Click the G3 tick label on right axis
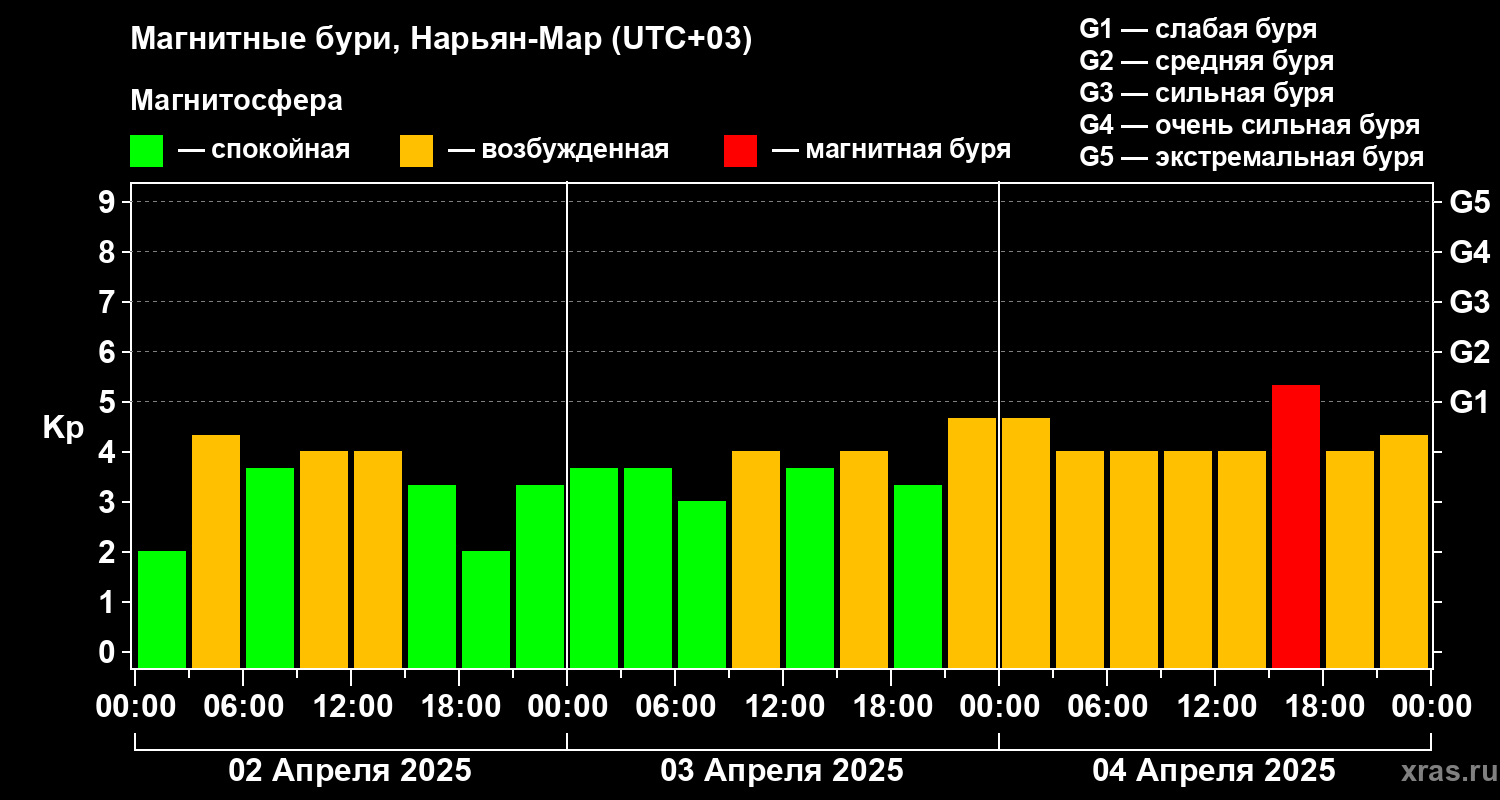 tap(1470, 302)
